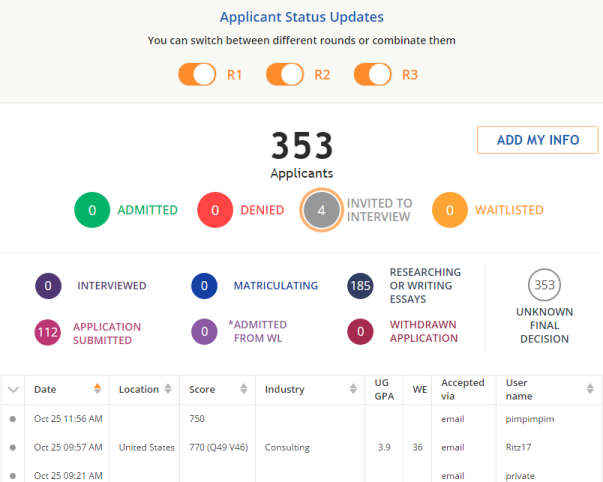Toggle the R1 round switch
The image size is (603, 482).
tap(197, 74)
